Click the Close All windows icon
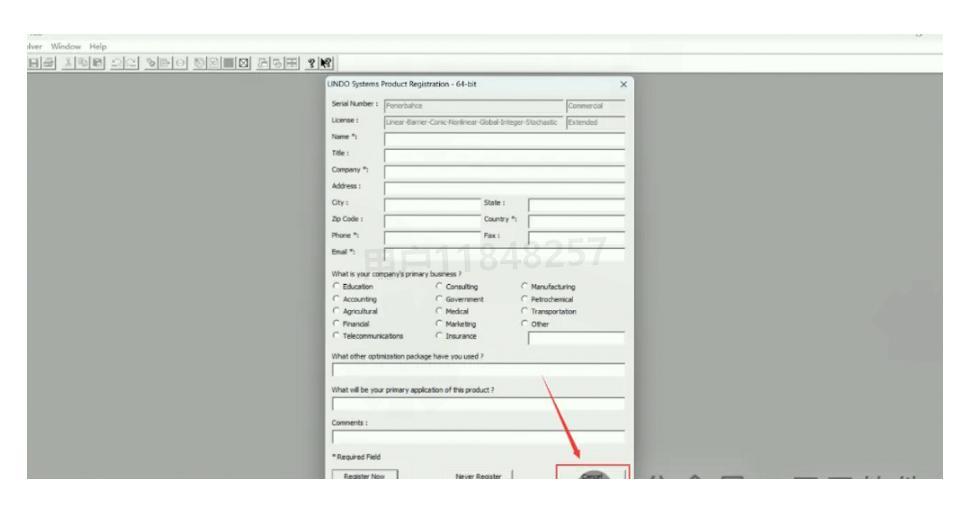 pos(277,63)
